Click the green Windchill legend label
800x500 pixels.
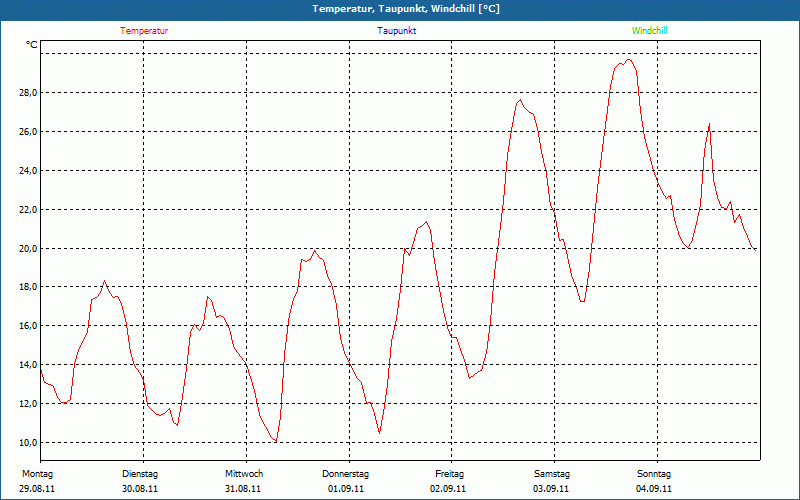[649, 31]
